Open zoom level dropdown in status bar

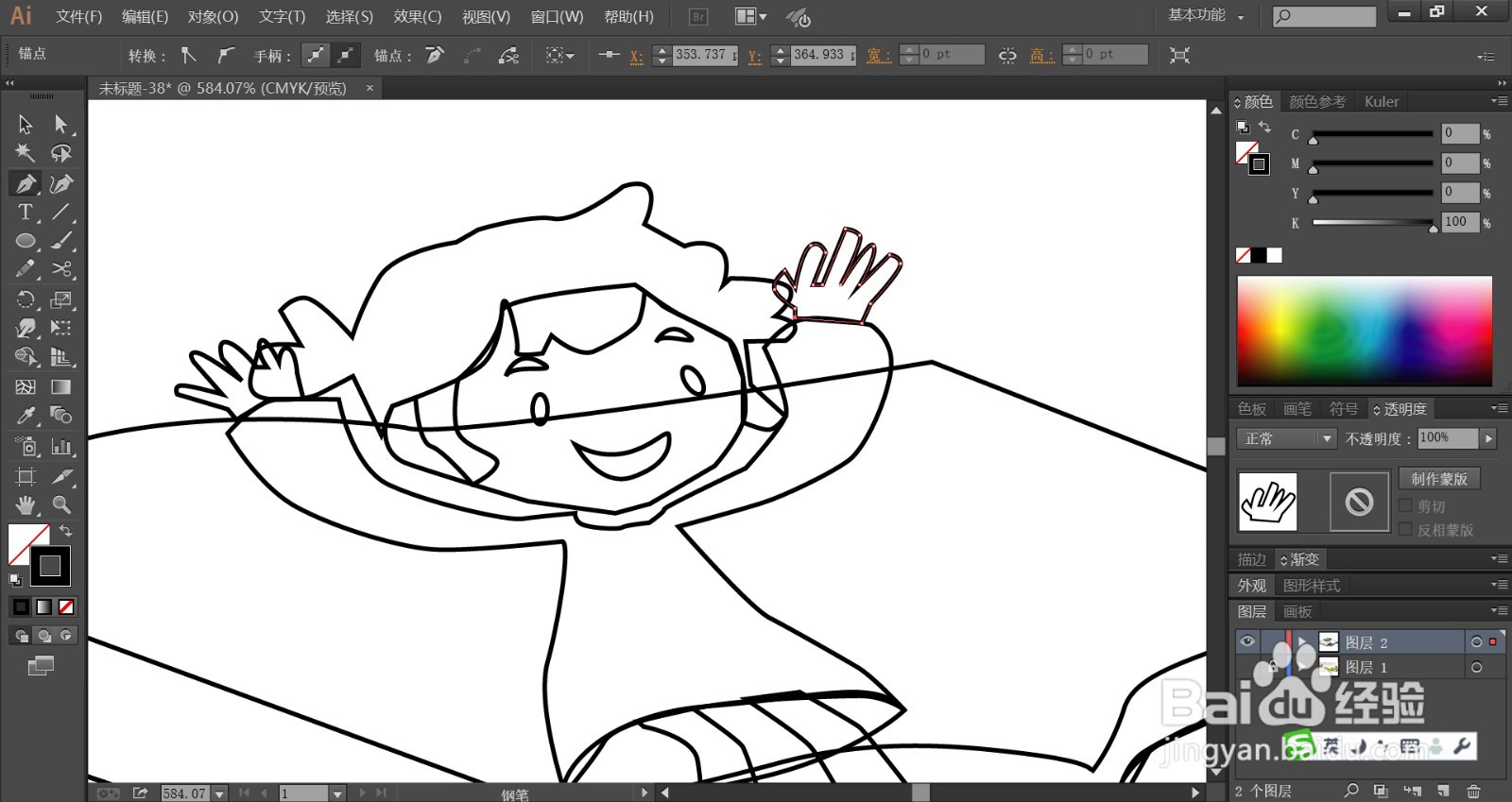pyautogui.click(x=219, y=793)
